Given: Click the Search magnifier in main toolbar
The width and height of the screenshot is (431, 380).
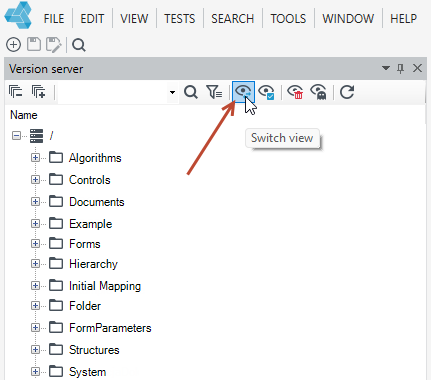Looking at the screenshot, I should pyautogui.click(x=79, y=45).
